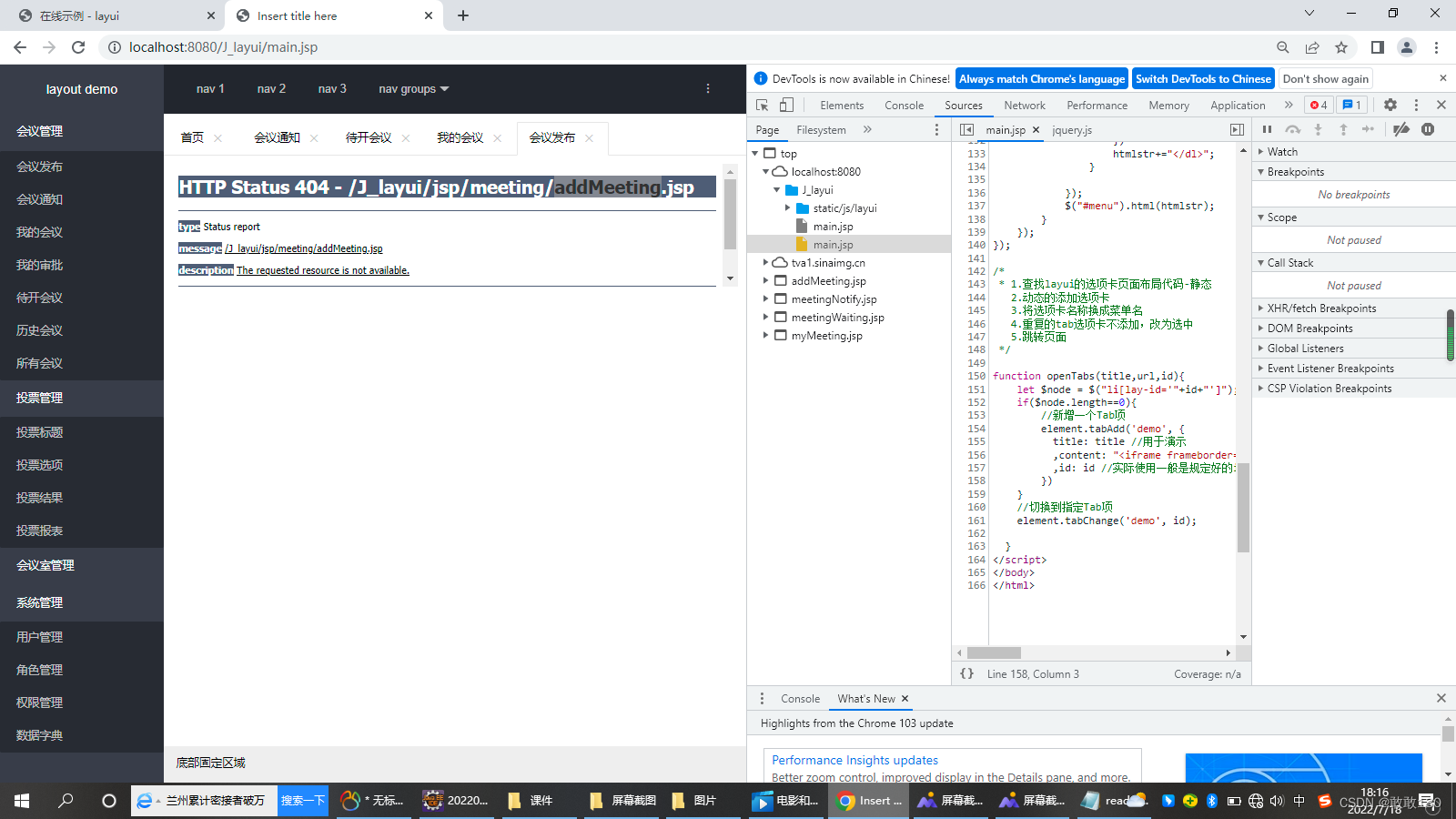Click the debugger Step icon
The height and width of the screenshot is (819, 1456).
pos(1368,129)
